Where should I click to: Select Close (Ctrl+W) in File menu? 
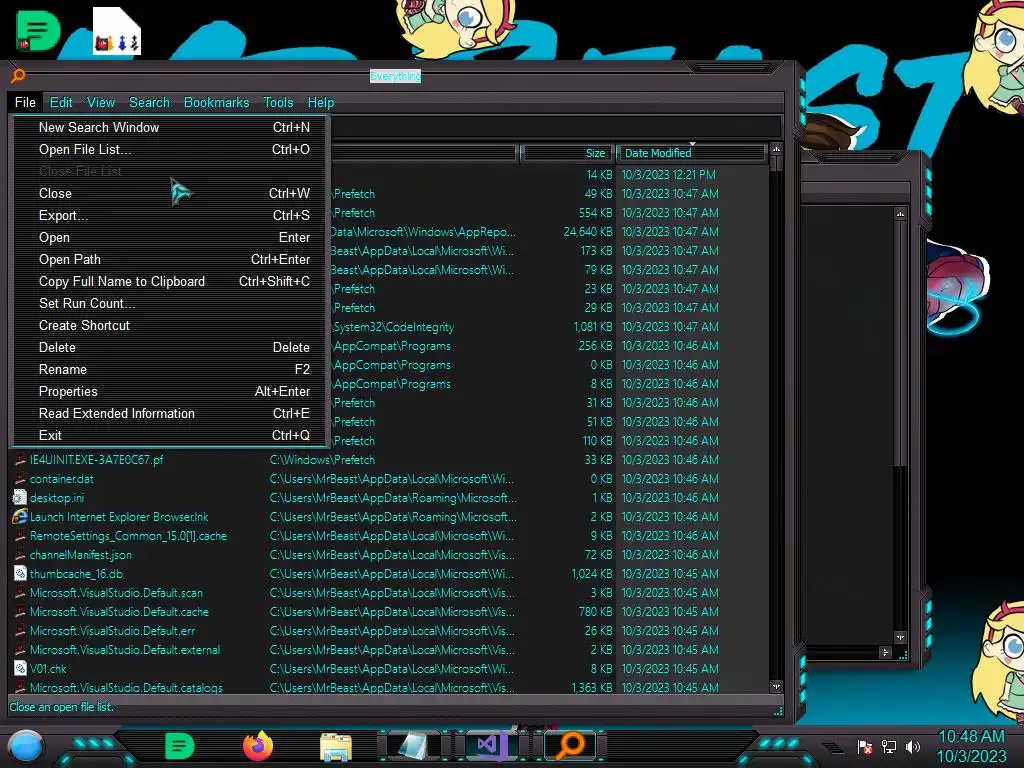pyautogui.click(x=170, y=193)
